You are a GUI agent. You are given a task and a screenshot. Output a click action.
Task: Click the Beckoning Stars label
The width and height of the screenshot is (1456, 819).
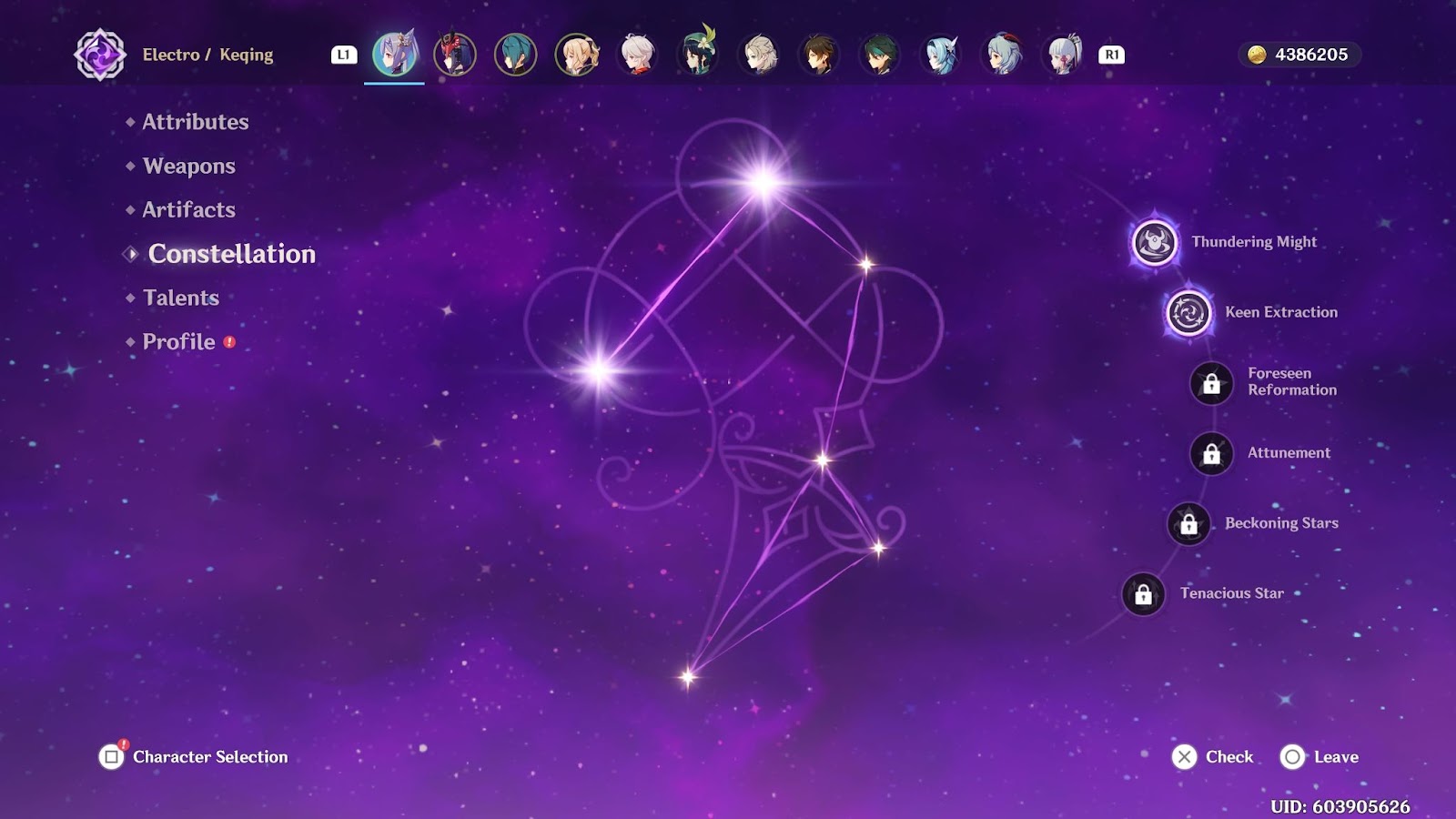point(1281,523)
